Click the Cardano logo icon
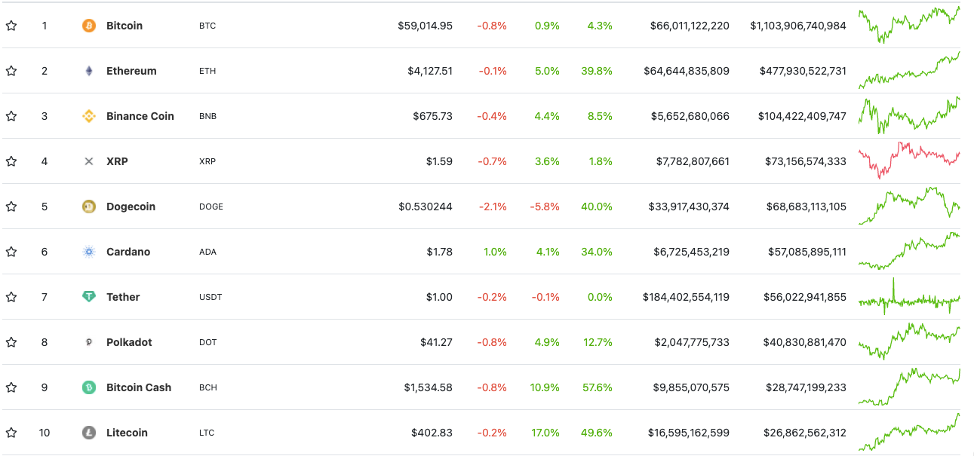Image resolution: width=974 pixels, height=456 pixels. point(89,252)
